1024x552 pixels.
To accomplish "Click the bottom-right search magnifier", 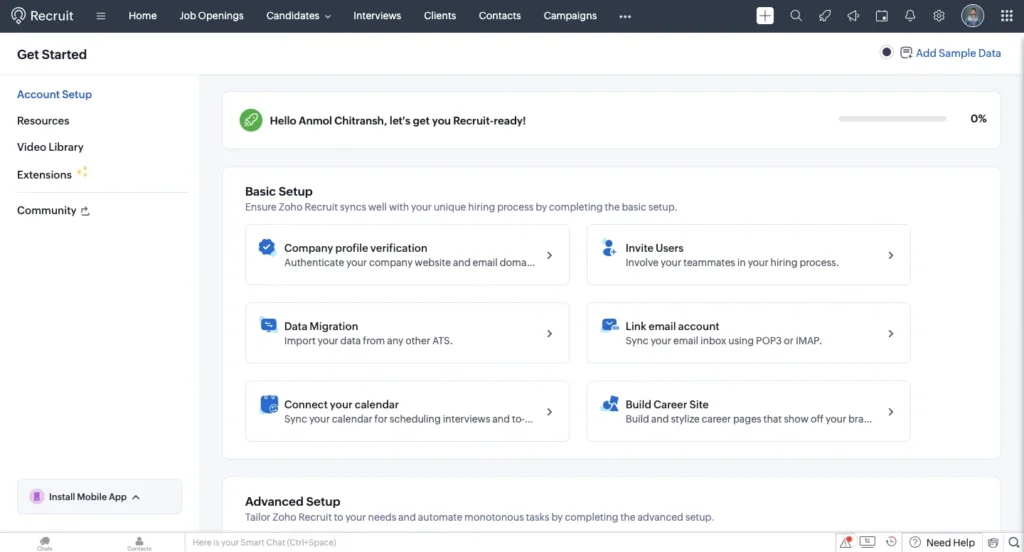I will point(1014,542).
